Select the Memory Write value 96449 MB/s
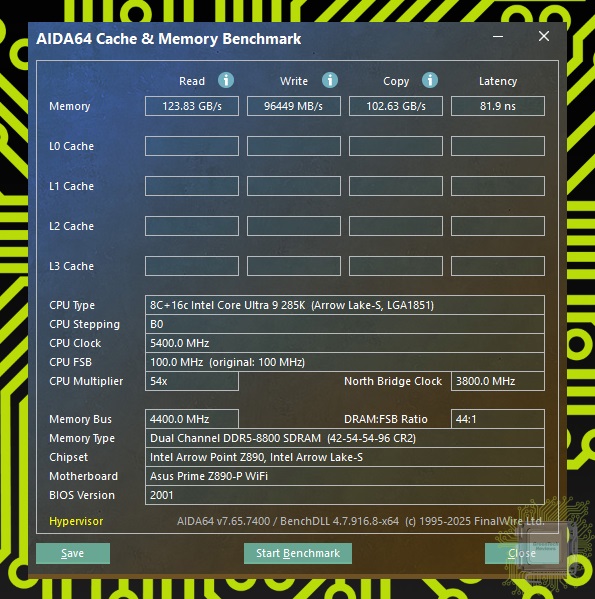Viewport: 595px width, 599px height. point(294,106)
